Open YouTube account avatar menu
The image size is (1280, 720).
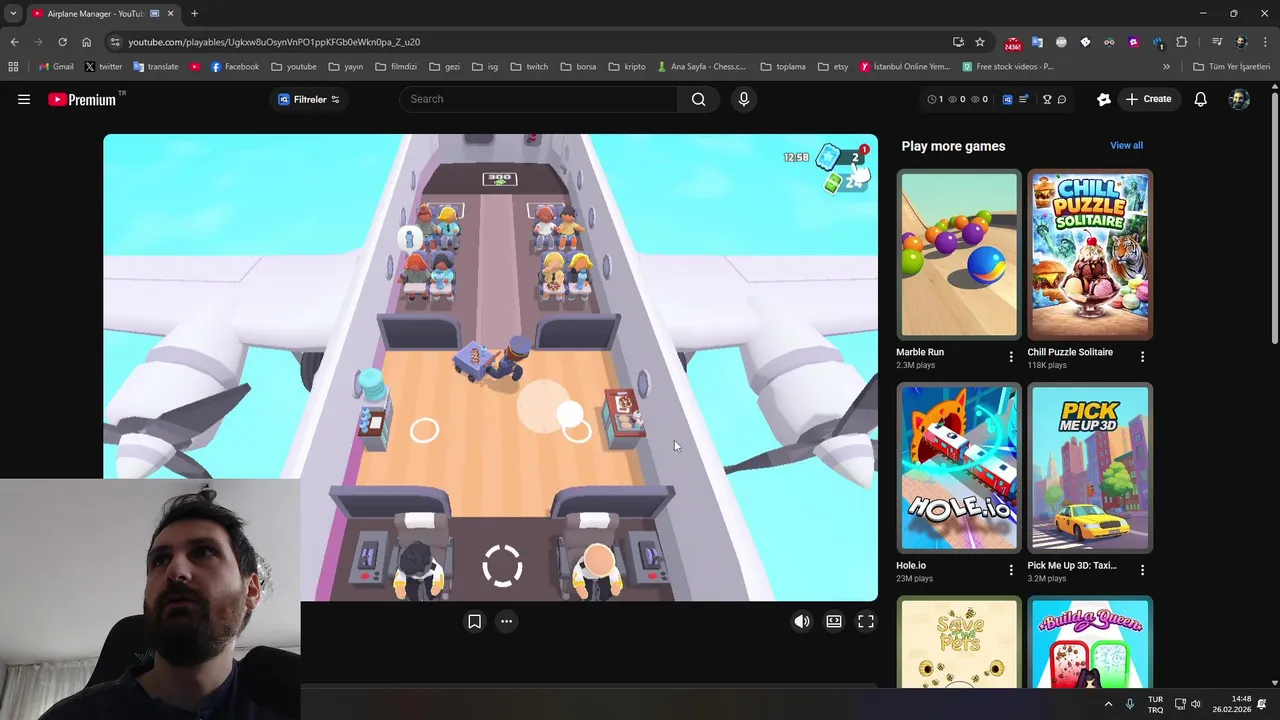[1239, 99]
